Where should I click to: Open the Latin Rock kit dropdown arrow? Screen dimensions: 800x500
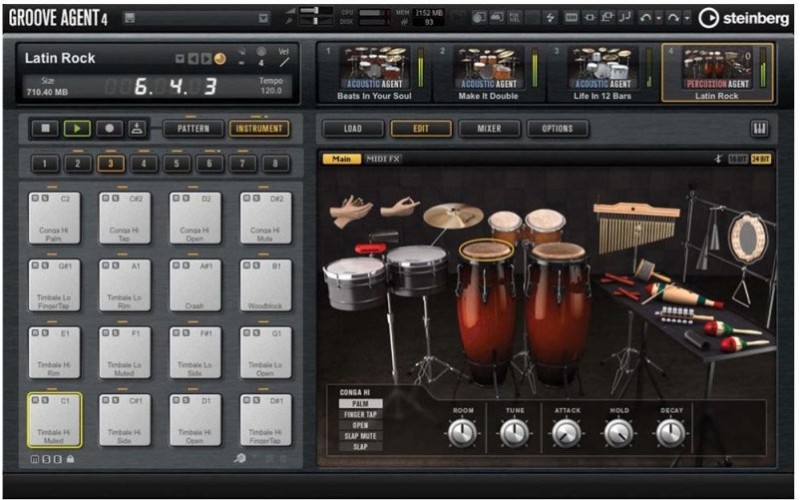(x=180, y=58)
